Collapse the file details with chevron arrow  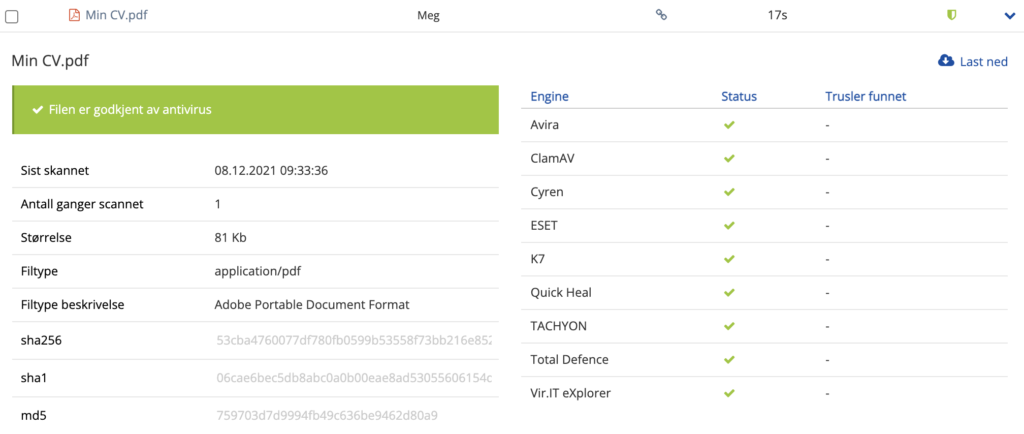pos(1008,15)
